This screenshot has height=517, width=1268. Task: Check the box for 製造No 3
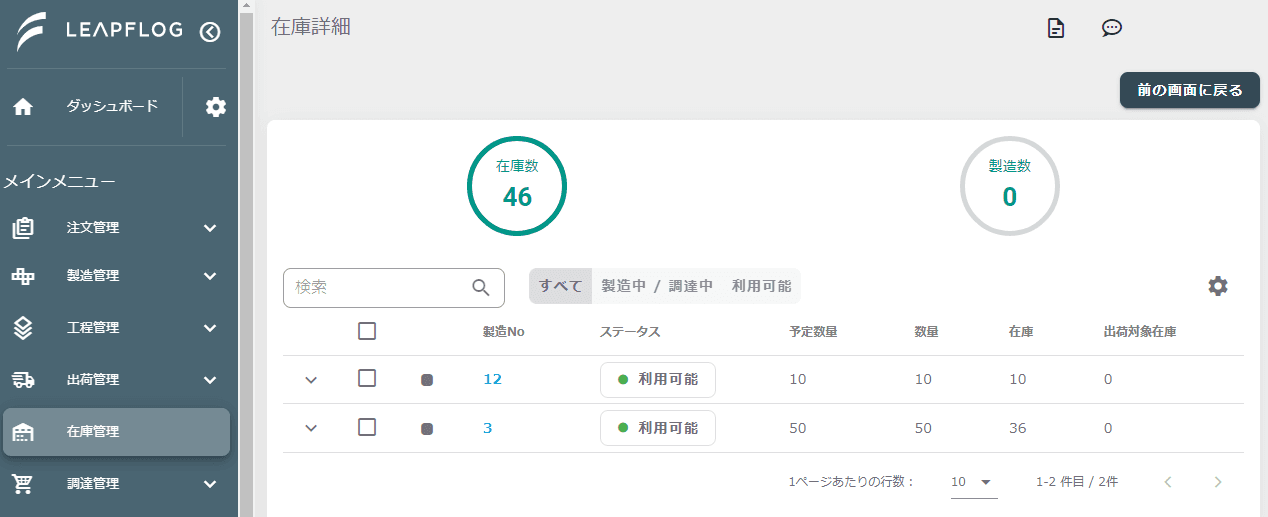pos(367,427)
